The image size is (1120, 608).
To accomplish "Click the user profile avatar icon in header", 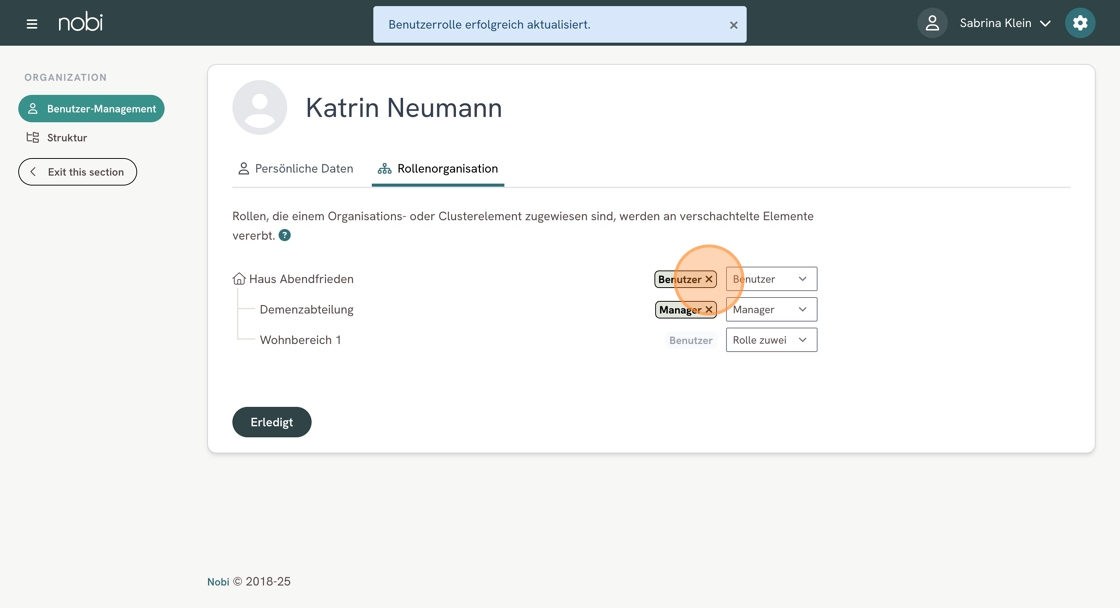I will click(932, 23).
